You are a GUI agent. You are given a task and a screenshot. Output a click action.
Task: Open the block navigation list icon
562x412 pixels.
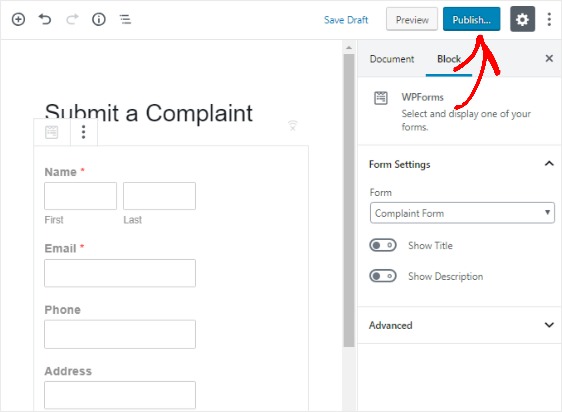point(125,19)
